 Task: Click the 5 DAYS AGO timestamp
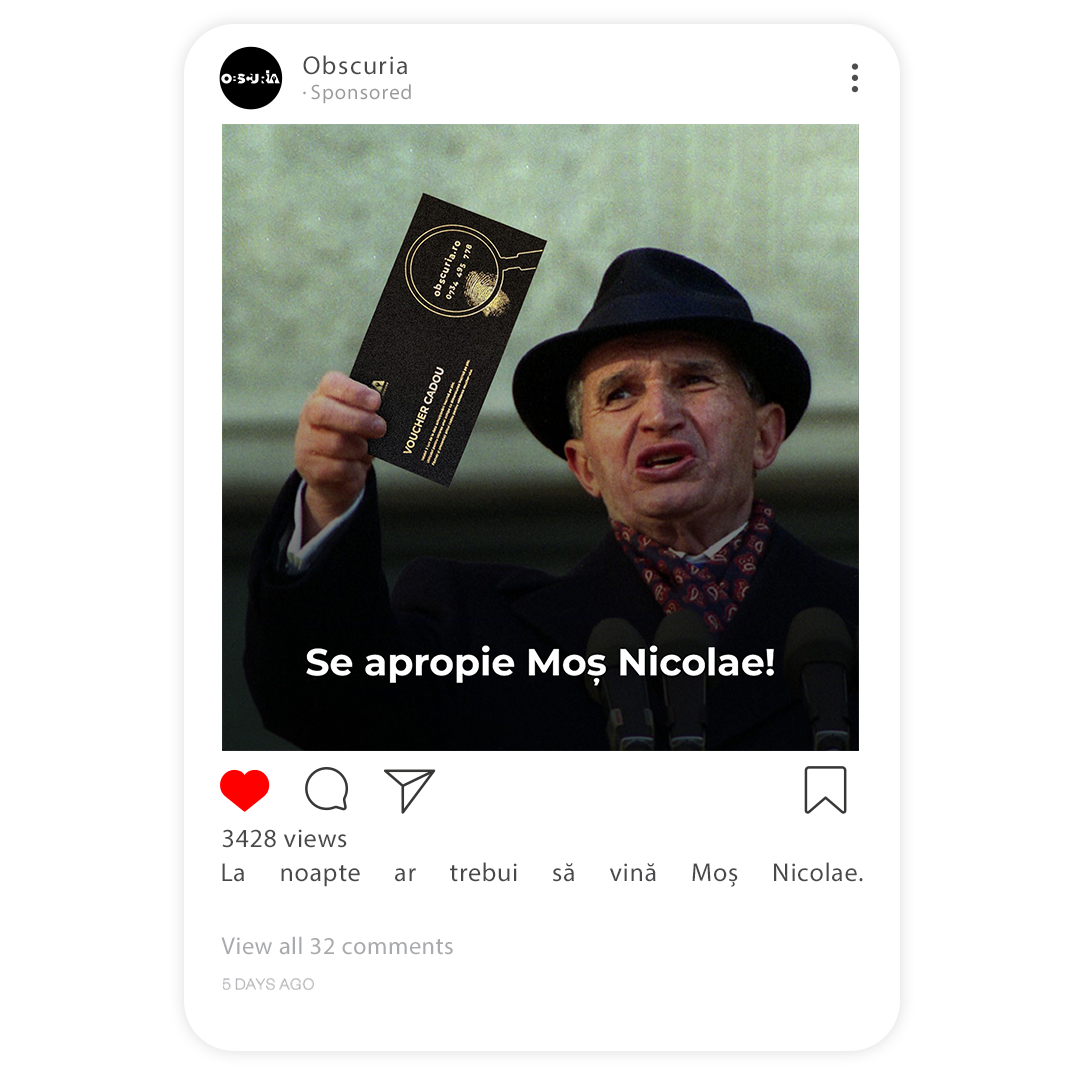(268, 984)
